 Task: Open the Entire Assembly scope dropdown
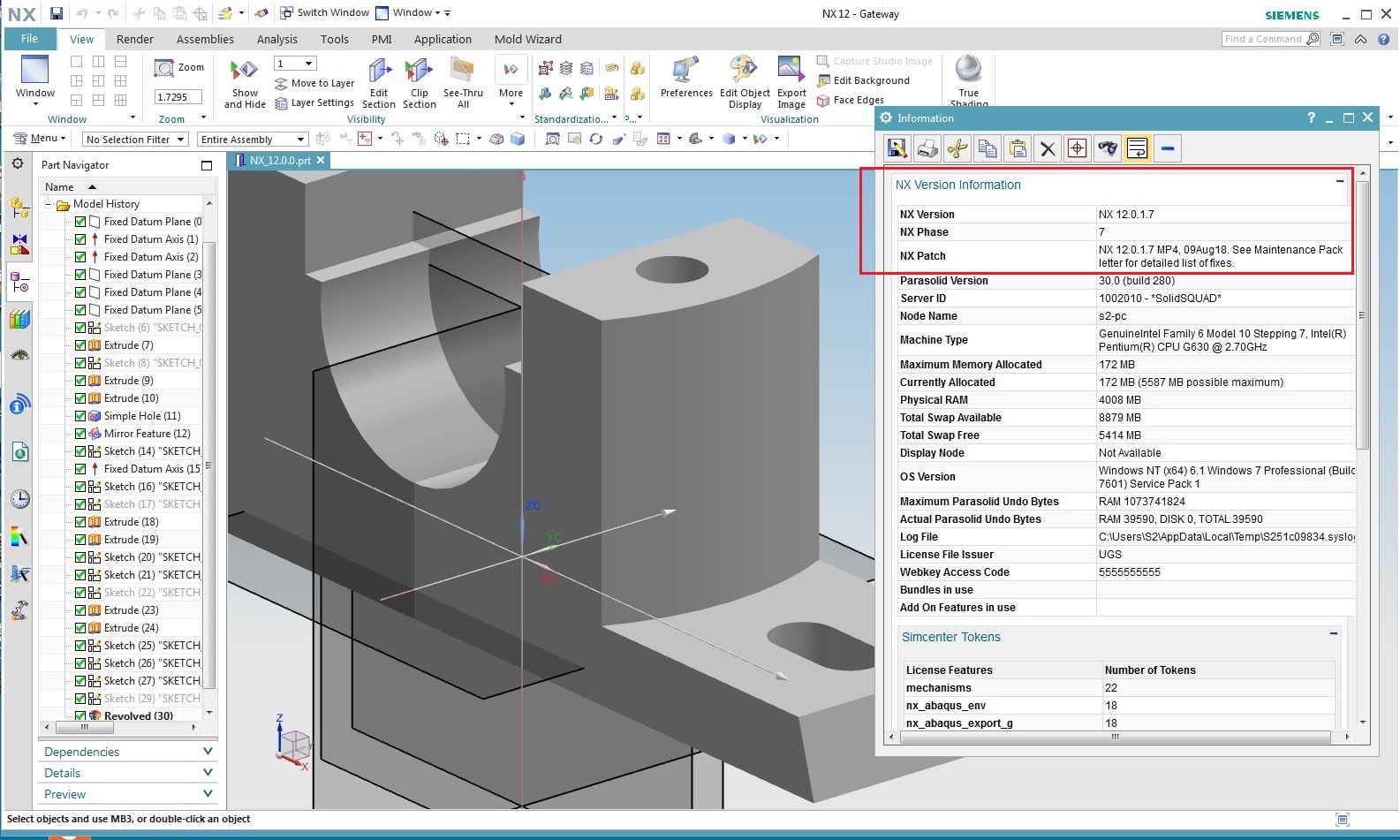(252, 140)
